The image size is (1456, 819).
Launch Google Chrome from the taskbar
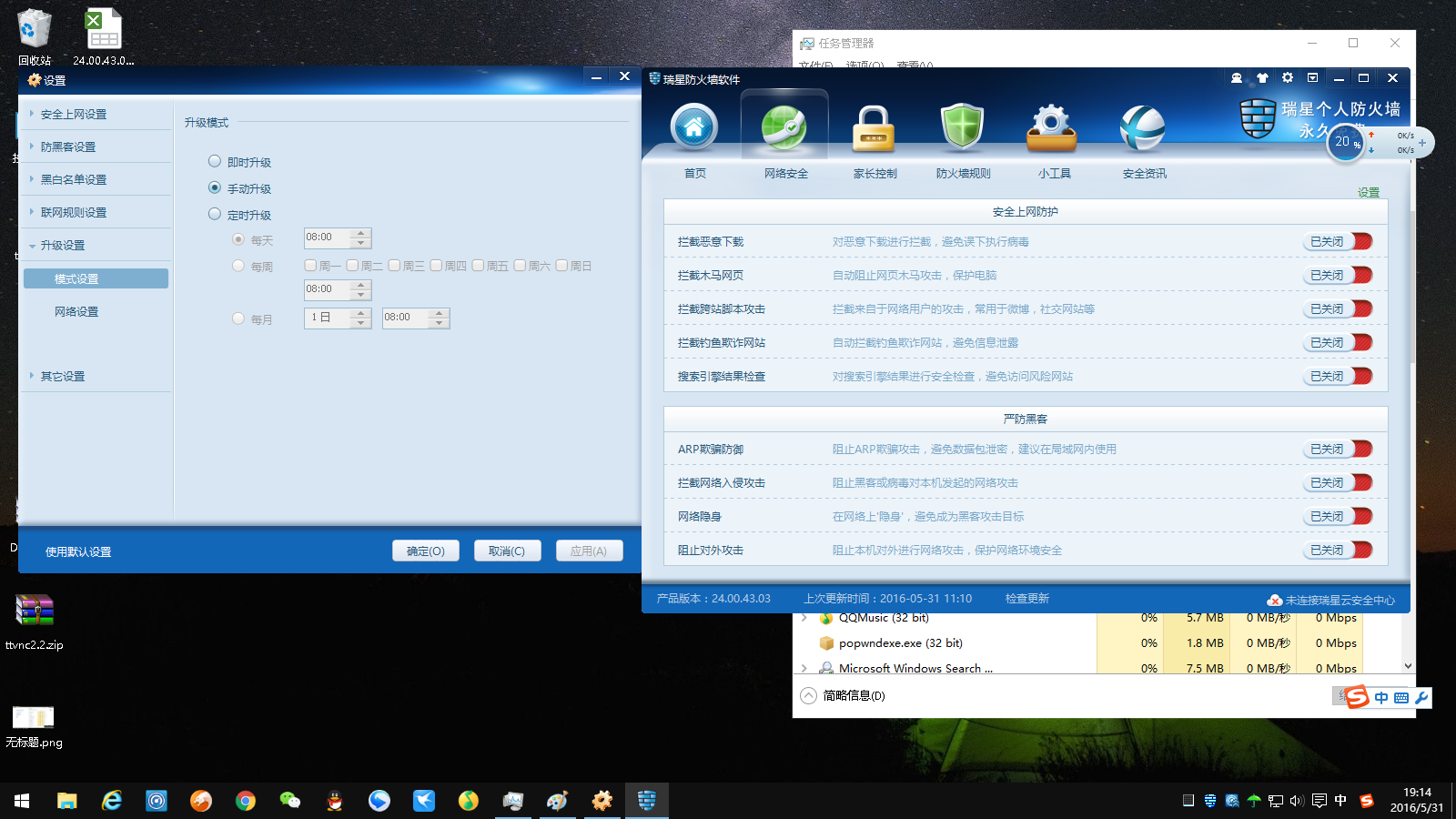[246, 801]
